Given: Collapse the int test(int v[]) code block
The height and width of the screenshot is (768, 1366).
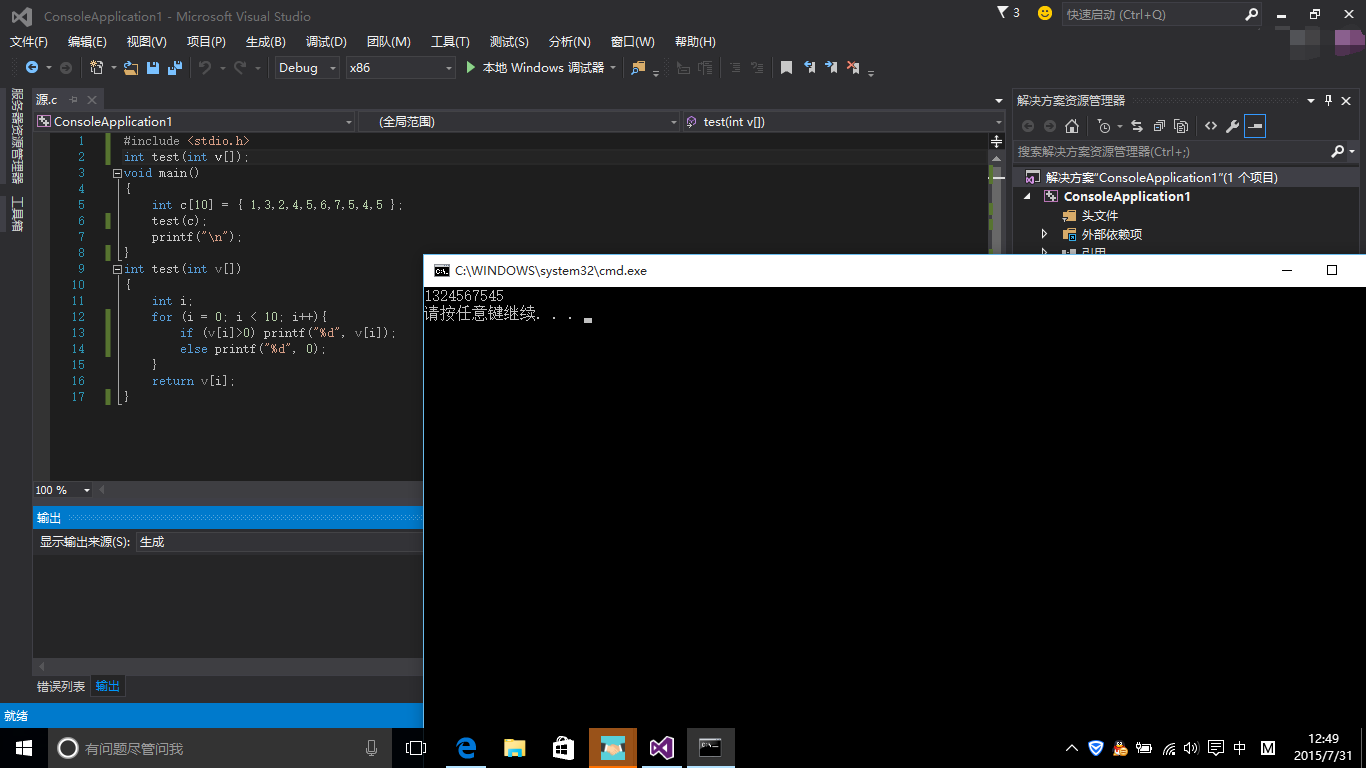Looking at the screenshot, I should 117,269.
